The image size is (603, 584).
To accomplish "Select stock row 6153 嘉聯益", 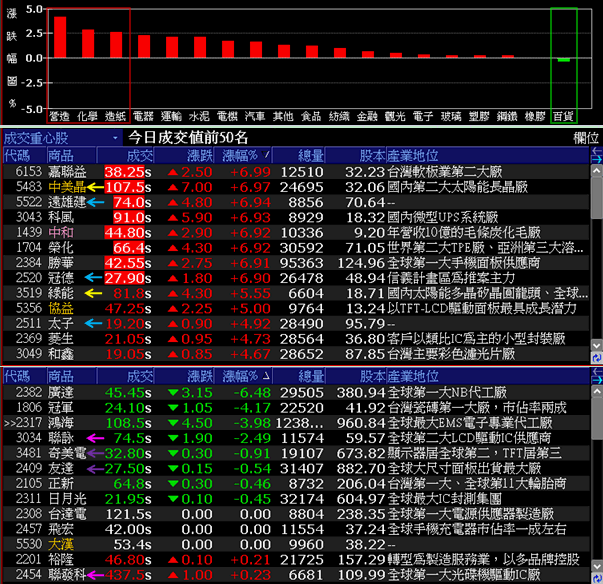I will pos(296,172).
